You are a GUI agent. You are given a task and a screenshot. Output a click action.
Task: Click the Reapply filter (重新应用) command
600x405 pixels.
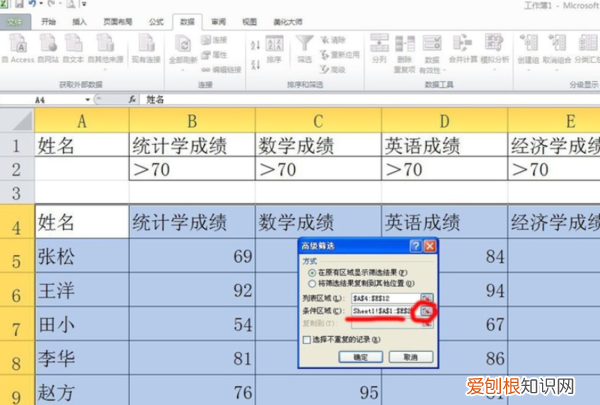(x=340, y=55)
